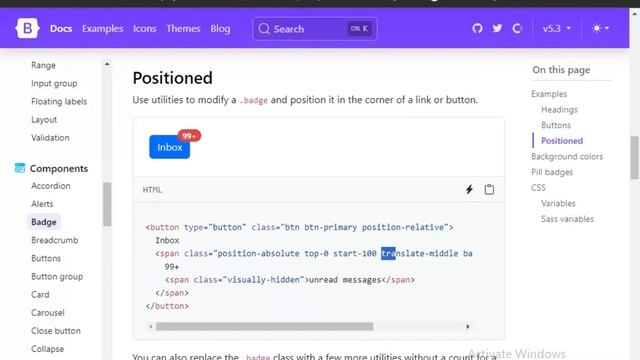The width and height of the screenshot is (640, 360).
Task: Copy code with clipboard icon
Action: click(x=489, y=189)
